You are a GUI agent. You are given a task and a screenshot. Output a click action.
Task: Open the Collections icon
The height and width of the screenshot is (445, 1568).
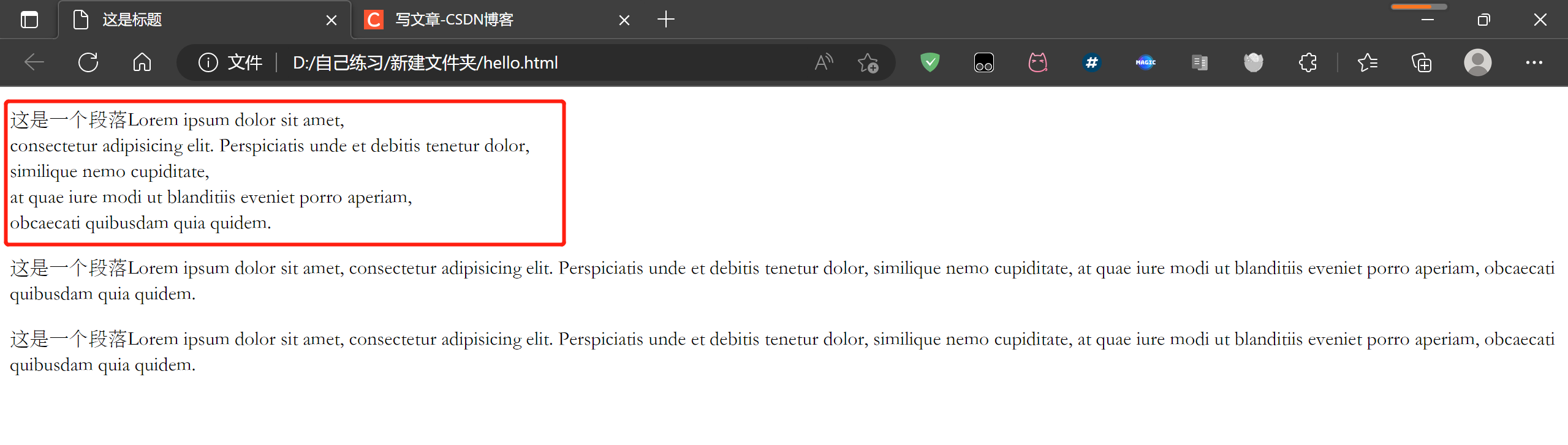pos(1422,62)
